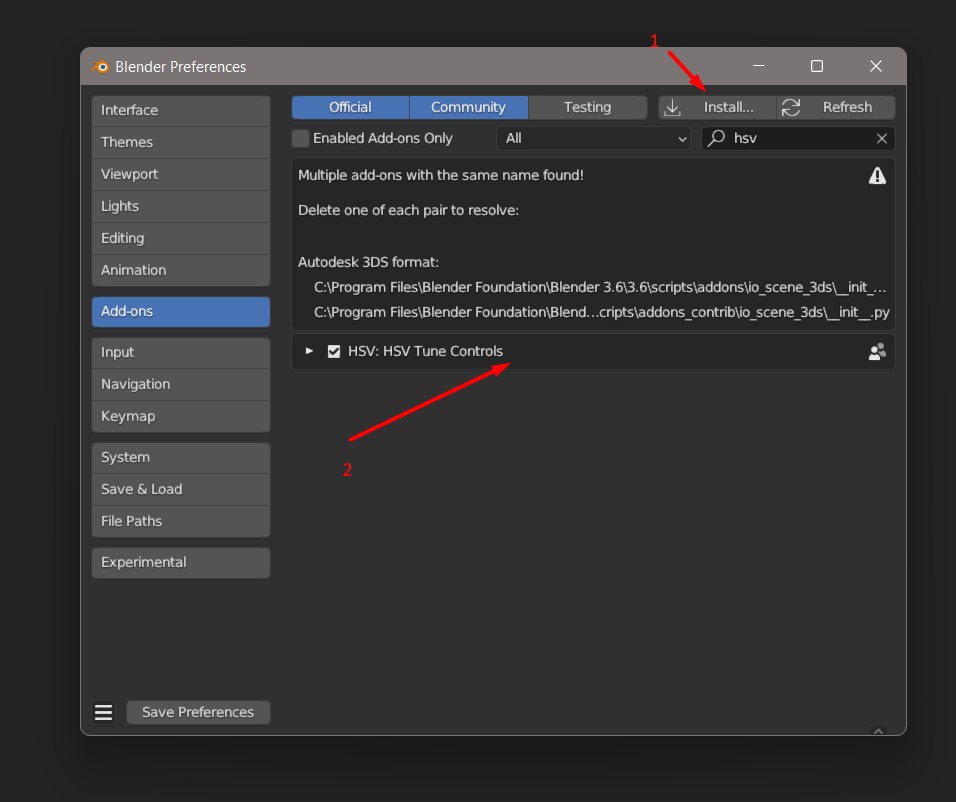The width and height of the screenshot is (956, 802).
Task: Click the HSV: HSV Tune Controls label
Action: point(425,351)
